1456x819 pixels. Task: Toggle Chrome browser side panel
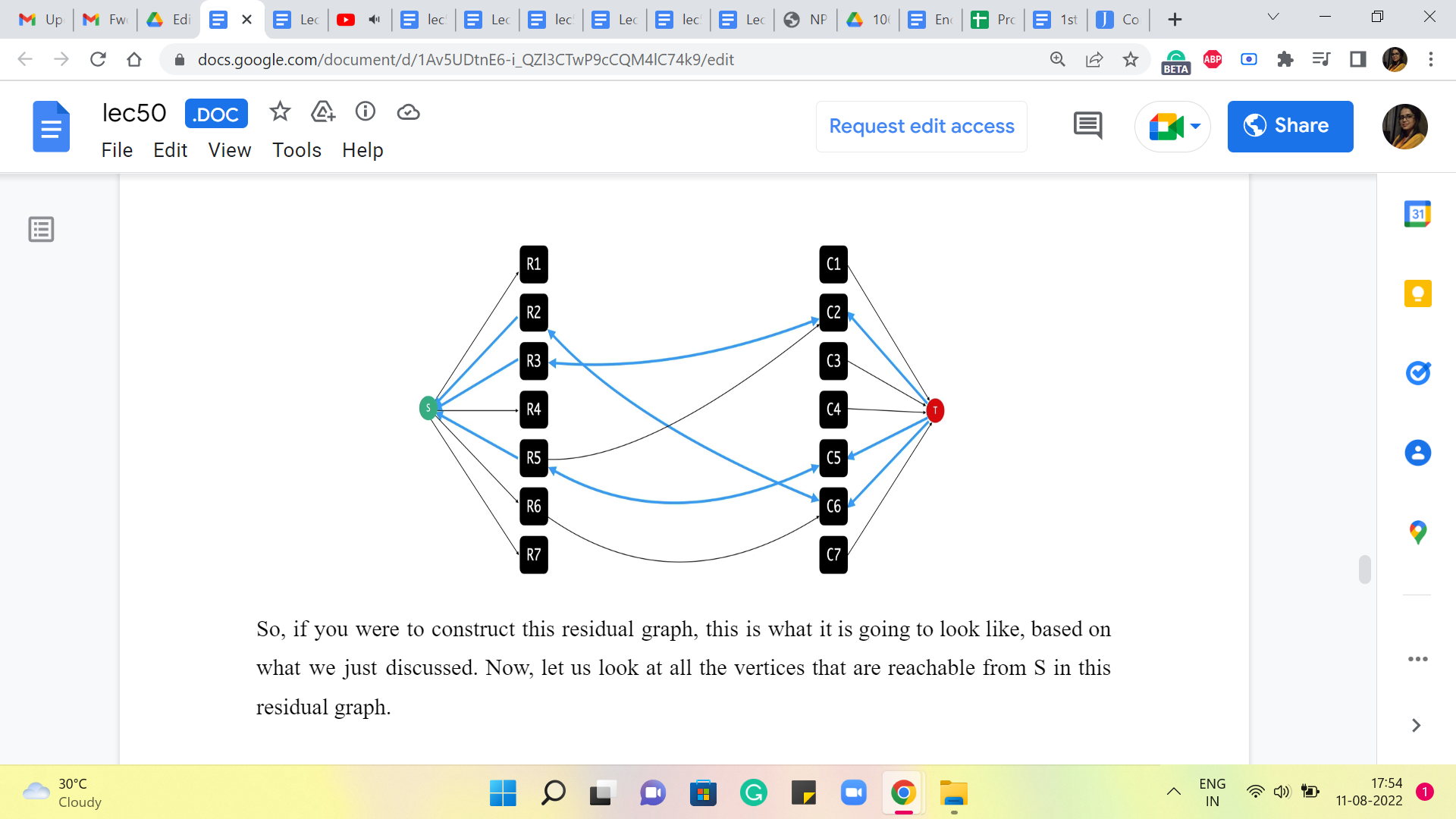point(1357,59)
